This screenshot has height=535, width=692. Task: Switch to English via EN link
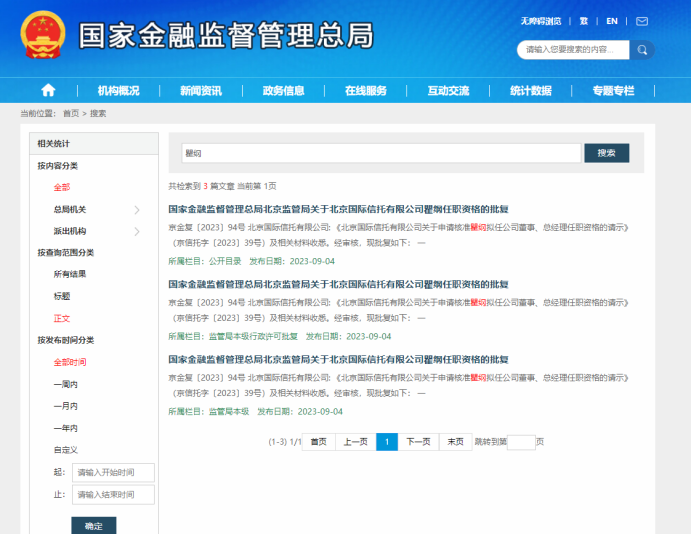point(612,21)
